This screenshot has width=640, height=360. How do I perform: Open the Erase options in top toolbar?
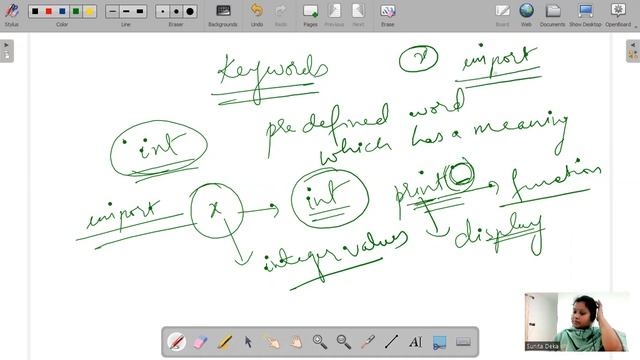[x=387, y=15]
